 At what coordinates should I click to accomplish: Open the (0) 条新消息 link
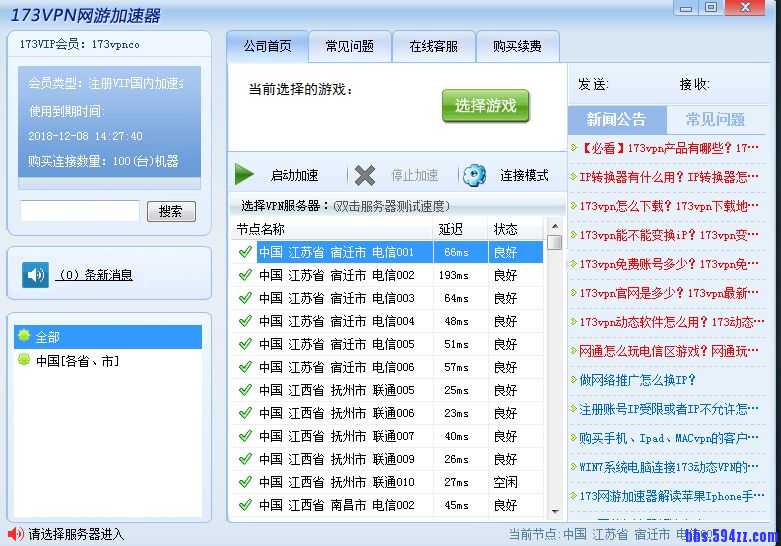tap(95, 275)
